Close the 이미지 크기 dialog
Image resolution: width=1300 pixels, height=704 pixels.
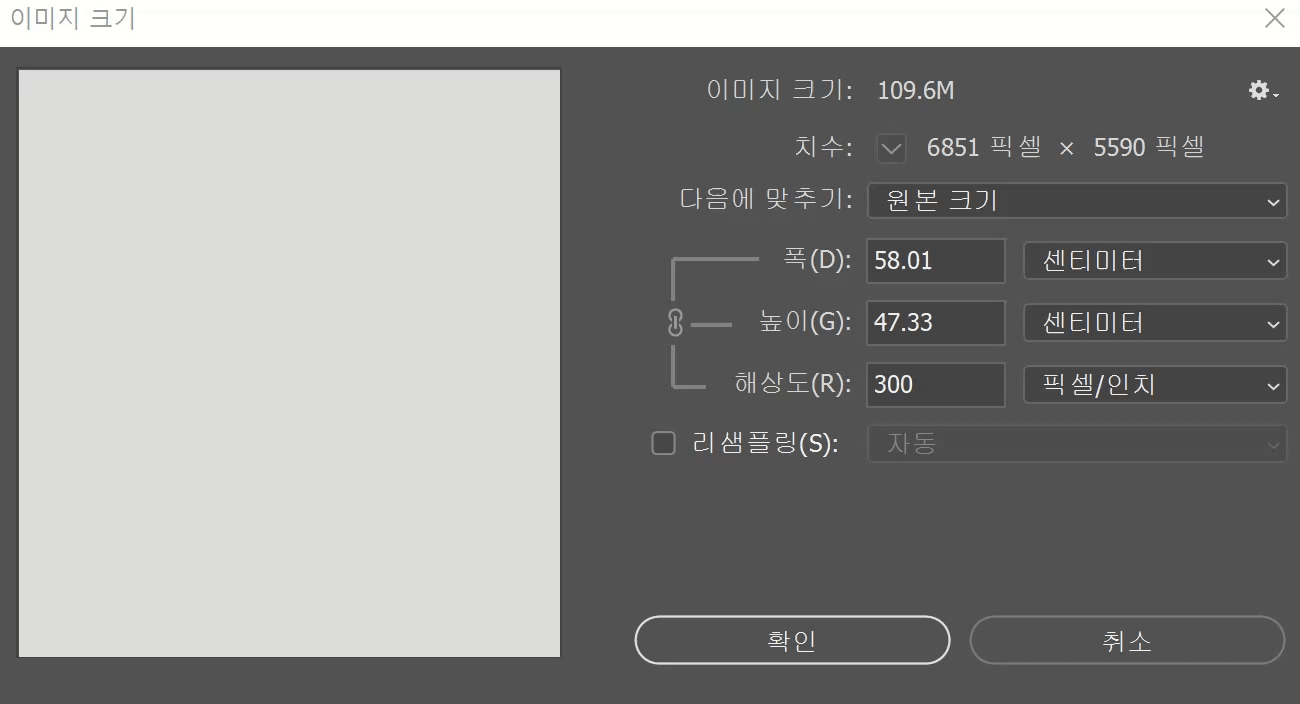tap(1274, 18)
